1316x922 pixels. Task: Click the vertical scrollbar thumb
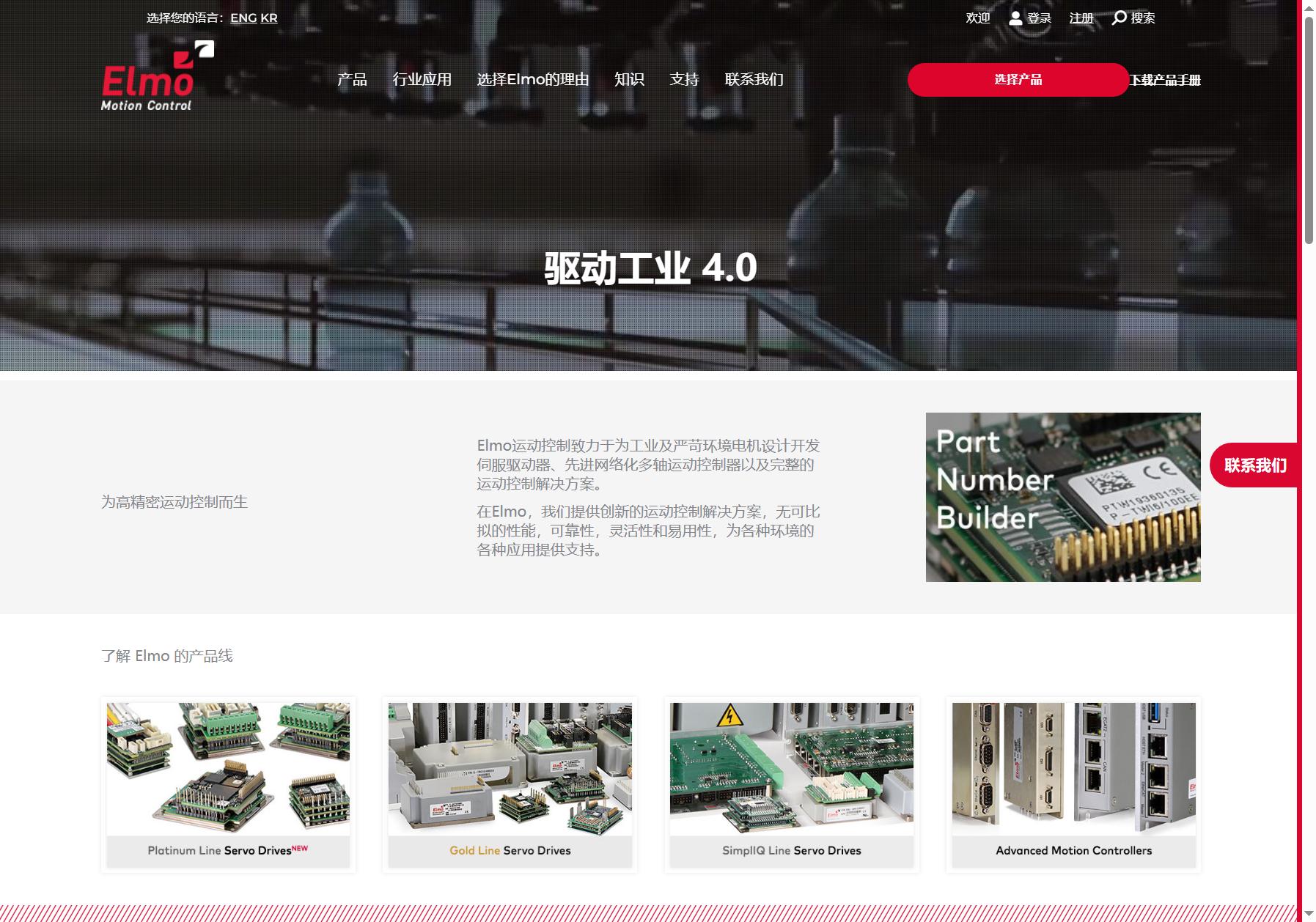pos(1309,130)
